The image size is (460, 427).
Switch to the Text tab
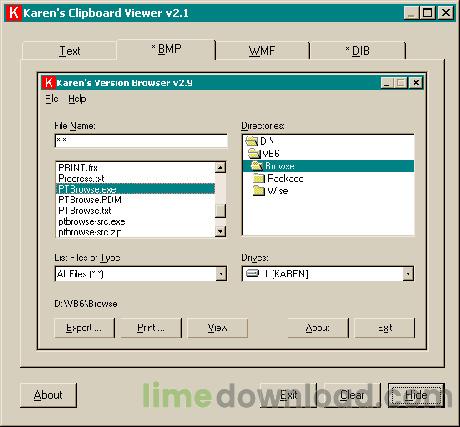tap(70, 51)
